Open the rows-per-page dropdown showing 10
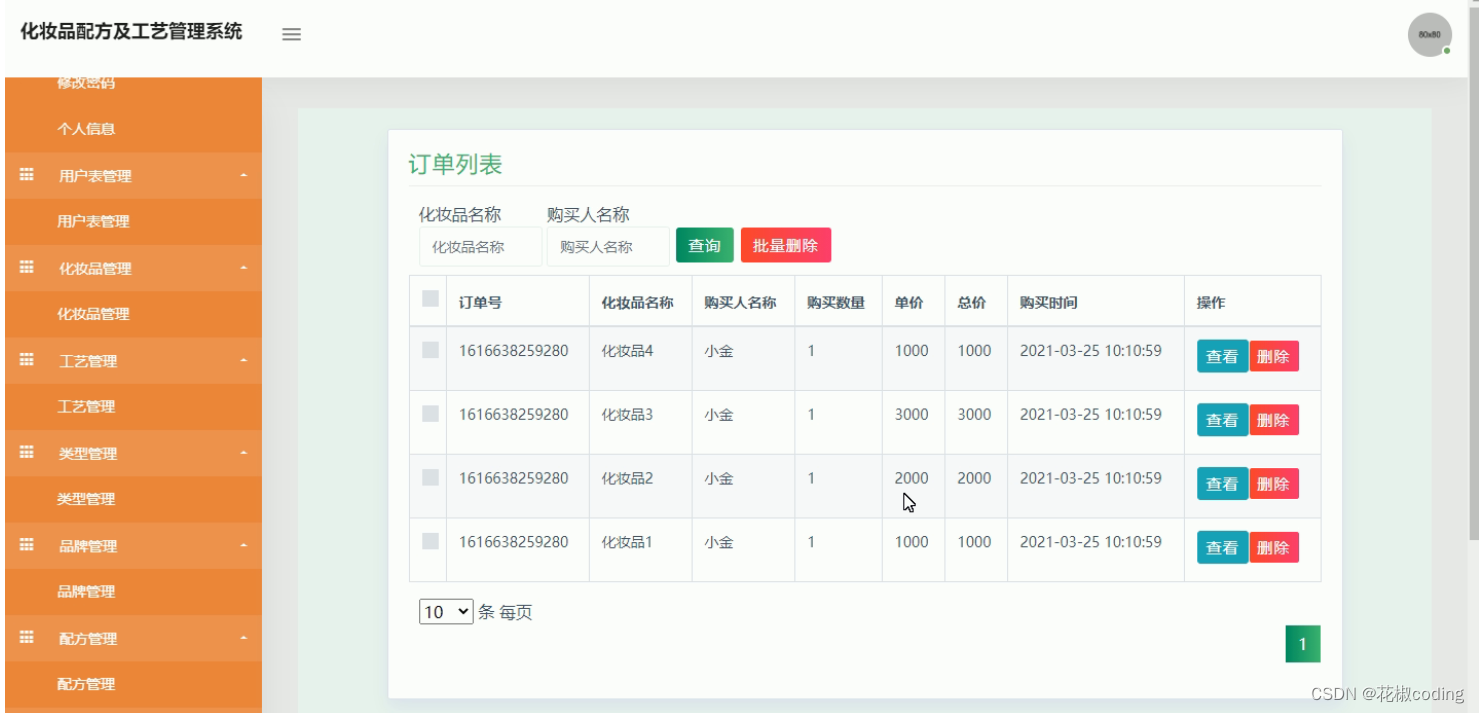 click(x=446, y=612)
